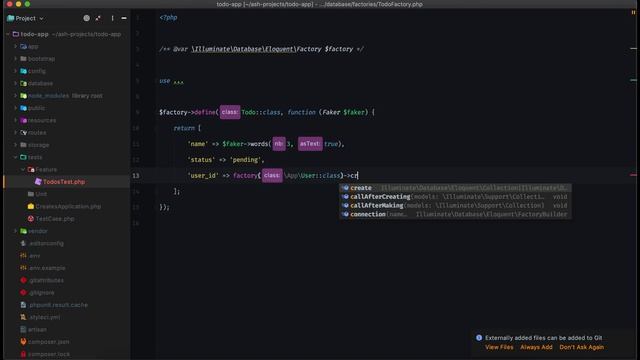Click the .gitignore red icon
Viewport: 640px width, 360px height.
click(x=23, y=293)
